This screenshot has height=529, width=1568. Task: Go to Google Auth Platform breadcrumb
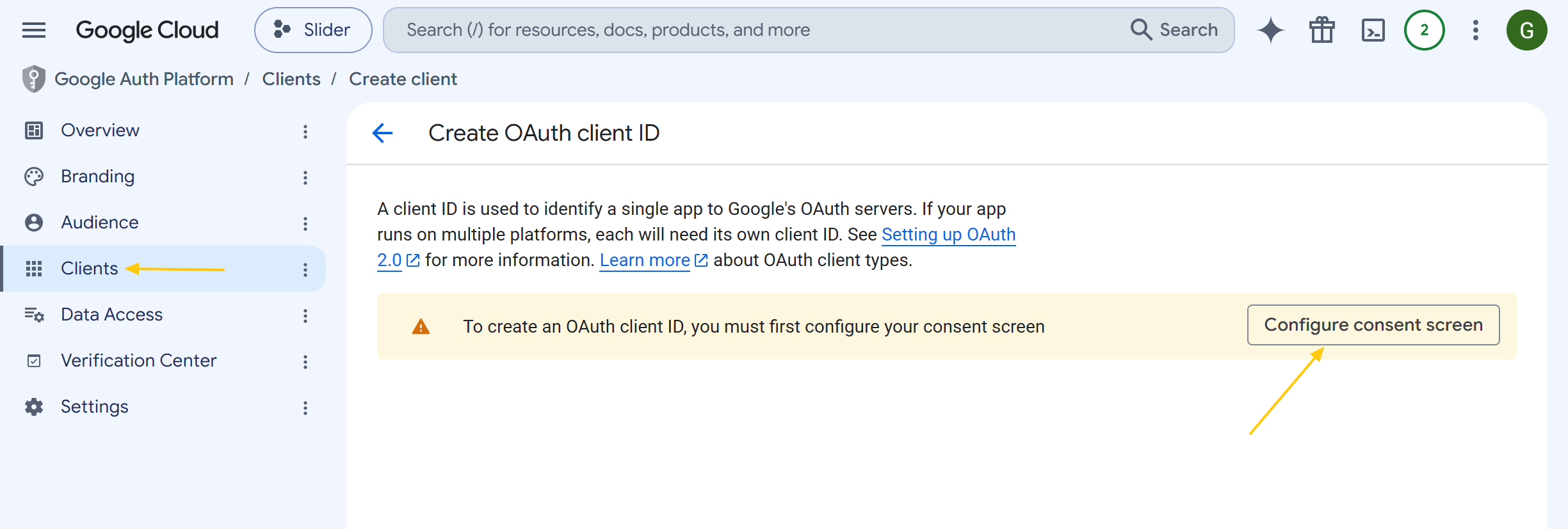click(x=144, y=79)
